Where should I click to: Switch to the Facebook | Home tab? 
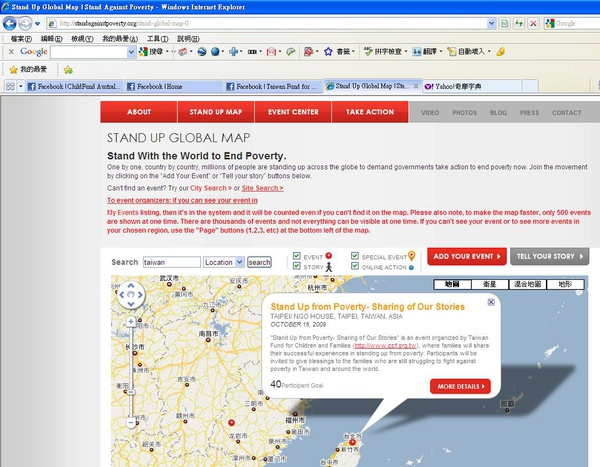174,87
